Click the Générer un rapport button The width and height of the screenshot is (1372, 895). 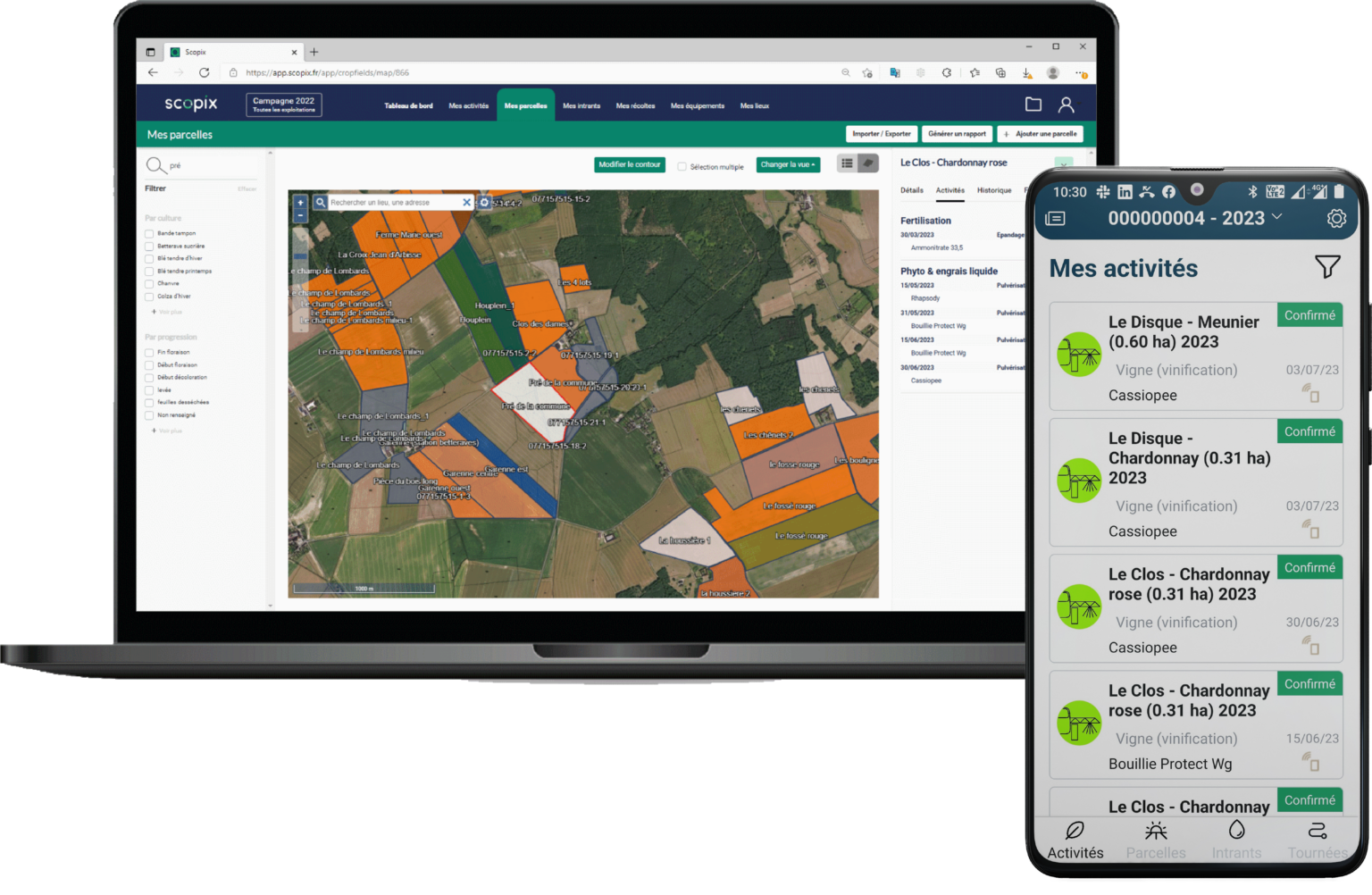[x=957, y=134]
